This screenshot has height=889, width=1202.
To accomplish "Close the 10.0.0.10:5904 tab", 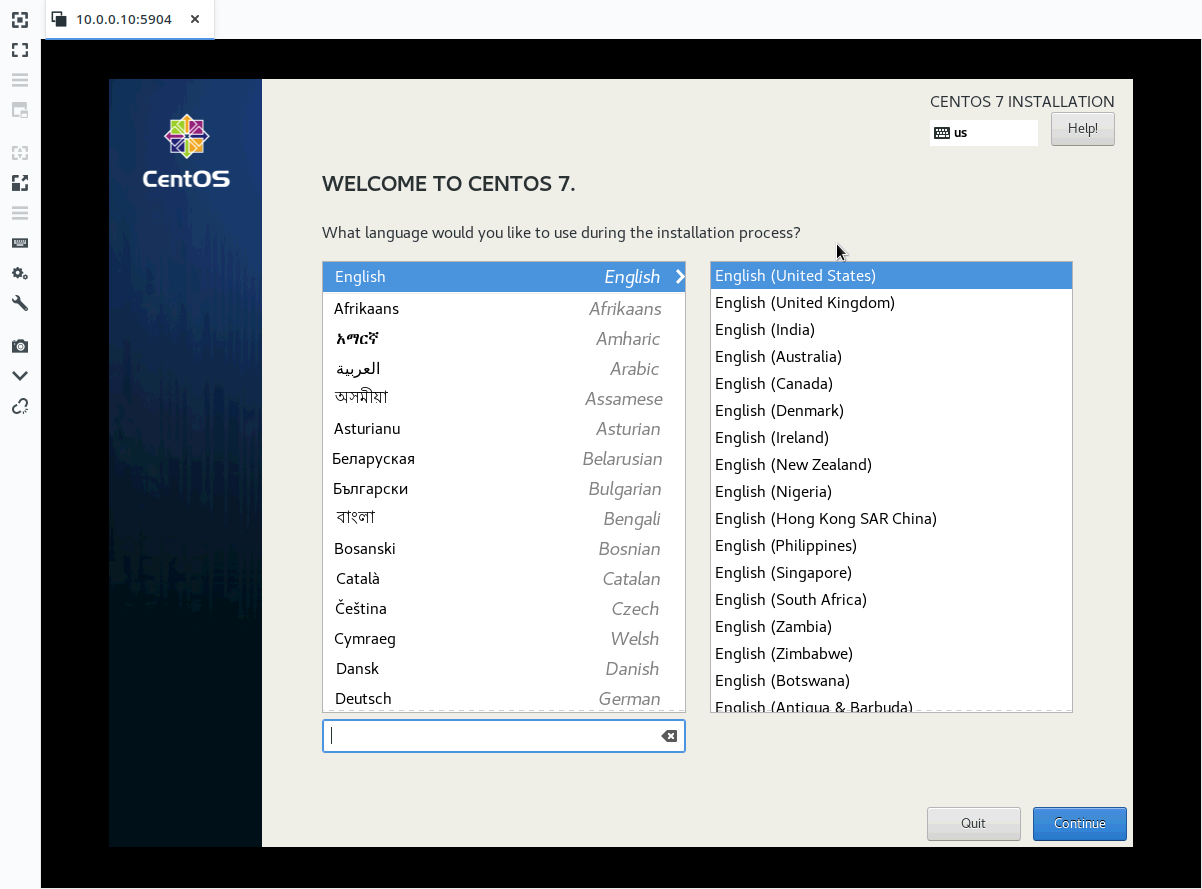I will tap(195, 19).
